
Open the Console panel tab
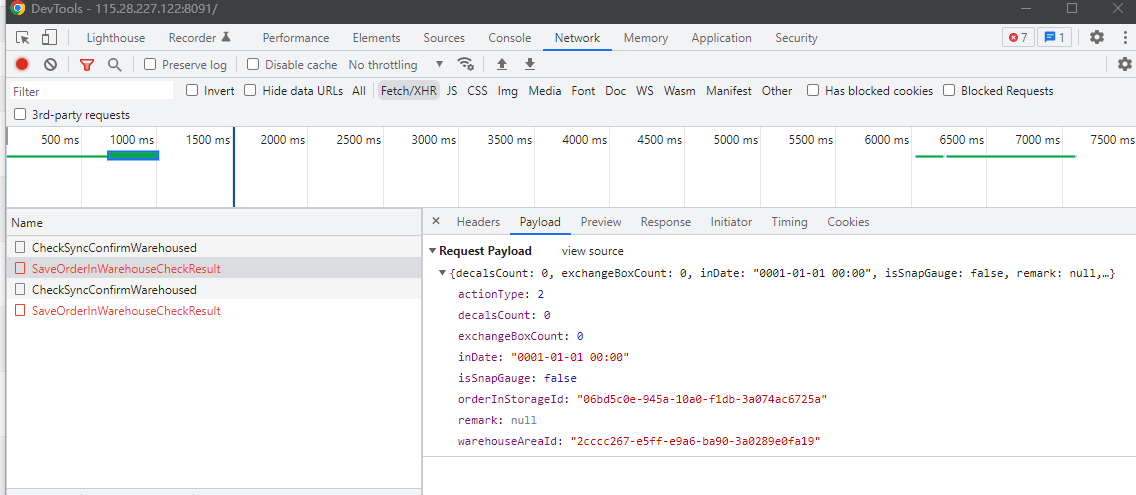pyautogui.click(x=509, y=38)
